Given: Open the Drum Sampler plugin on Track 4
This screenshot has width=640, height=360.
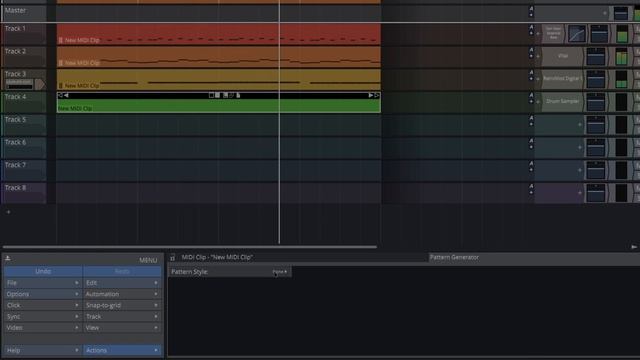Looking at the screenshot, I should [x=562, y=102].
